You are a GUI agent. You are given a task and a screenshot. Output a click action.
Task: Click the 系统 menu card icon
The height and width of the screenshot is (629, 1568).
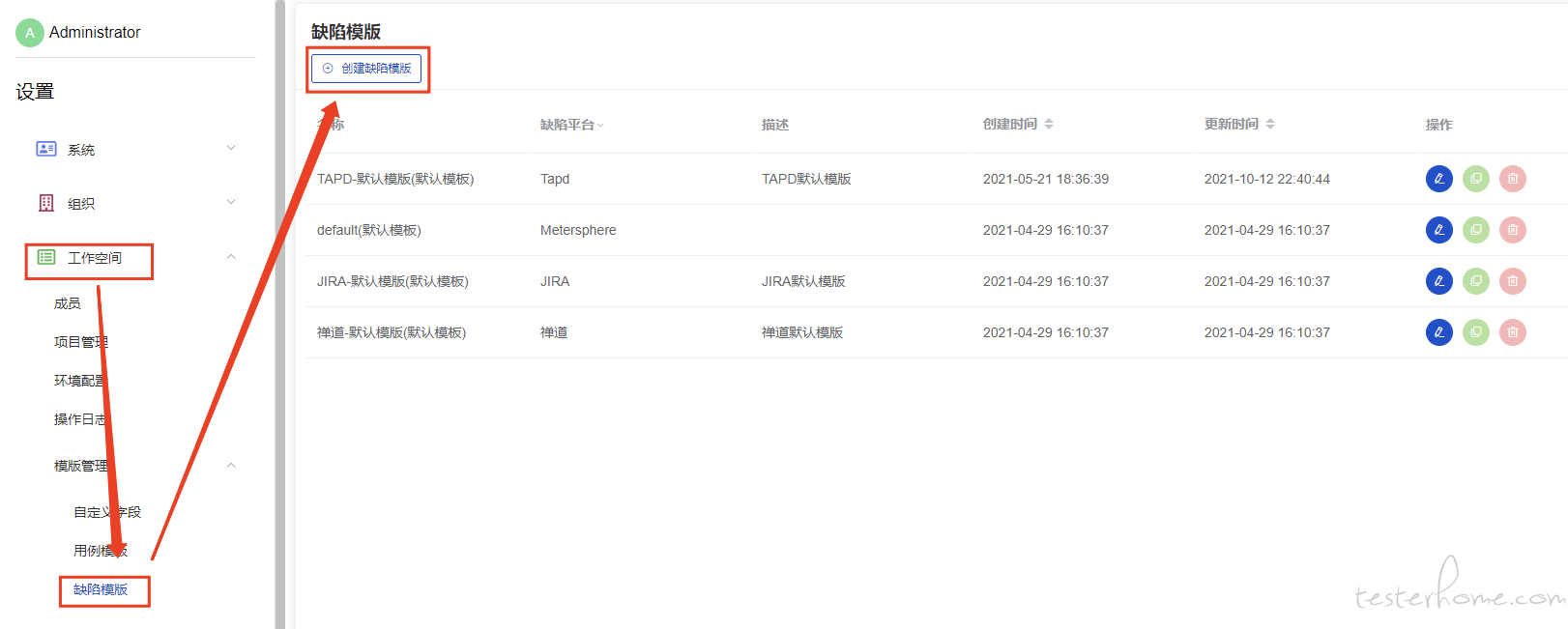46,149
